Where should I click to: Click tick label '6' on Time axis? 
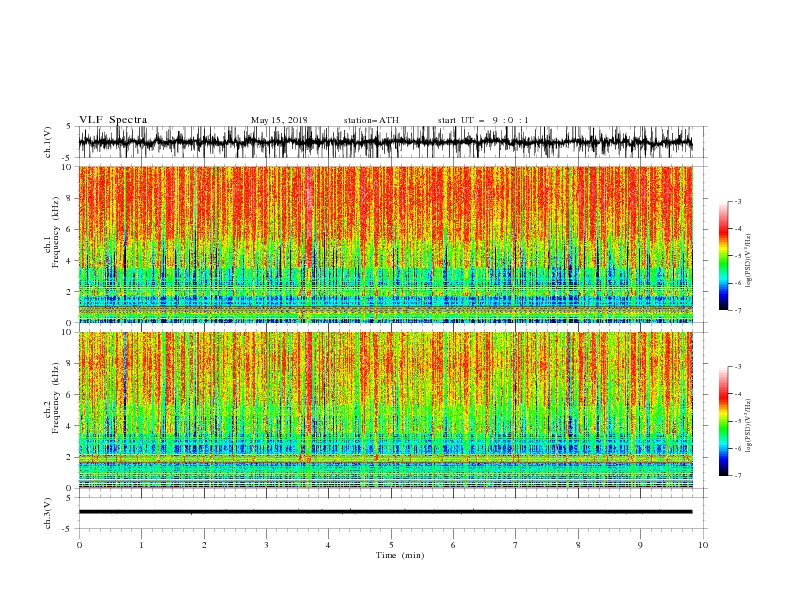[453, 545]
